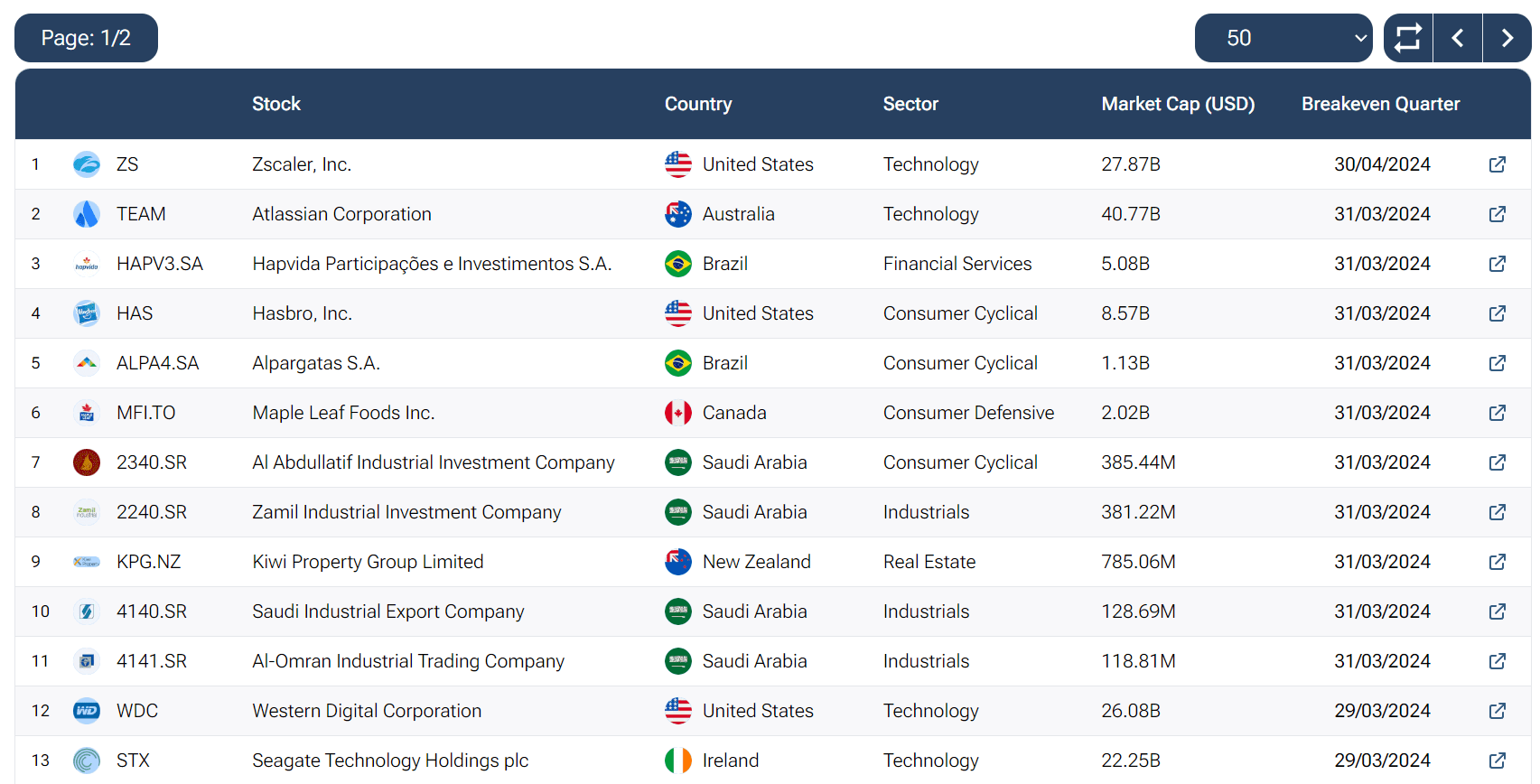Click market cap value 128.69M
Viewport: 1540px width, 784px height.
pyautogui.click(x=1138, y=611)
